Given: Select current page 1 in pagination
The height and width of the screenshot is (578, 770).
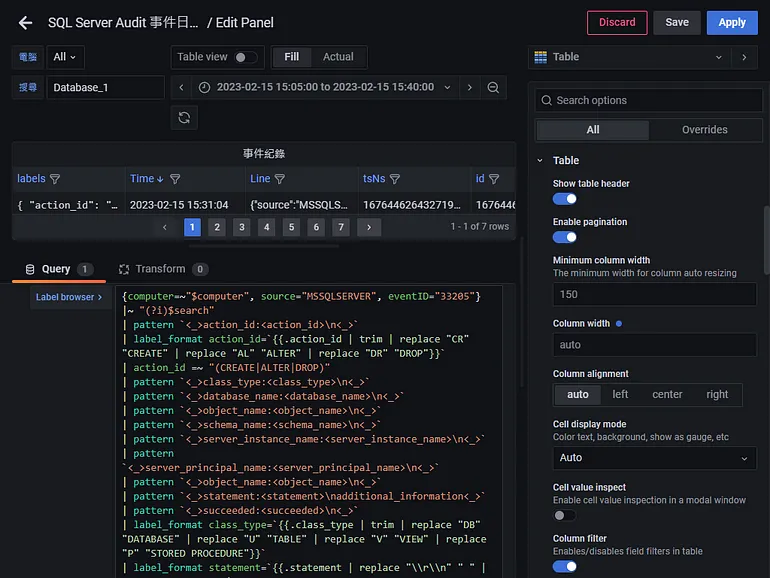Looking at the screenshot, I should click(x=192, y=227).
